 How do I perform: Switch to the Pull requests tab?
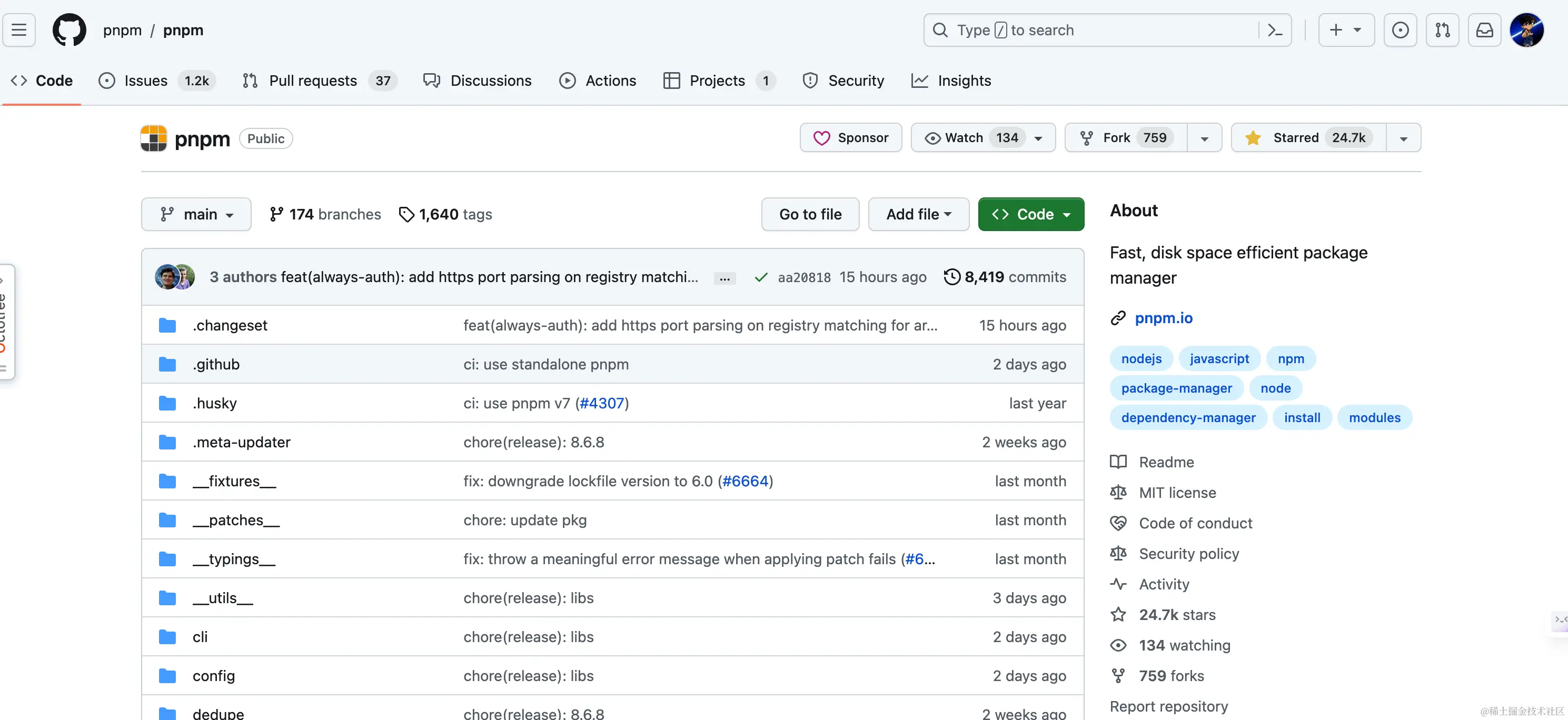click(312, 81)
